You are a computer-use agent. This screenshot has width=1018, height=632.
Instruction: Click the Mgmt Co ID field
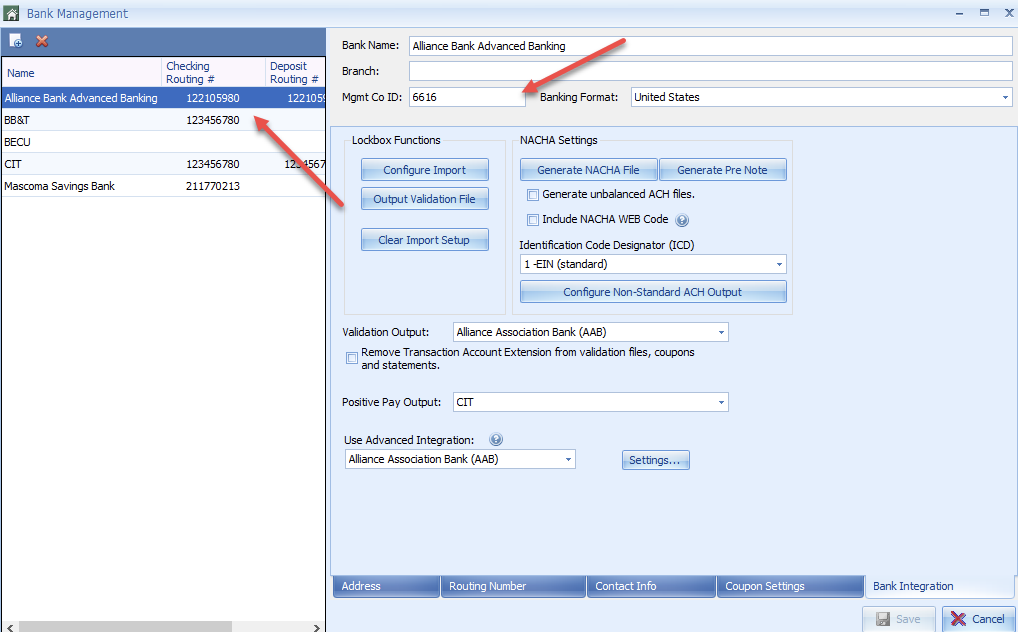tap(467, 97)
